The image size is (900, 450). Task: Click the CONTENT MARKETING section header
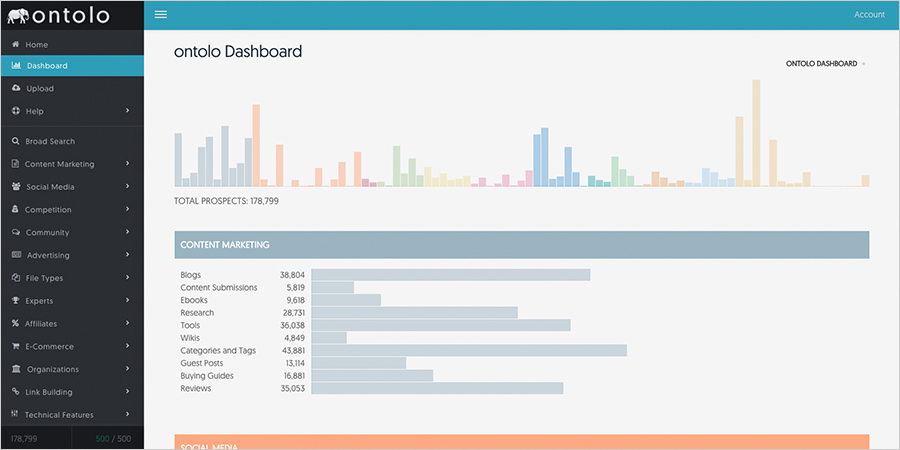pos(522,245)
